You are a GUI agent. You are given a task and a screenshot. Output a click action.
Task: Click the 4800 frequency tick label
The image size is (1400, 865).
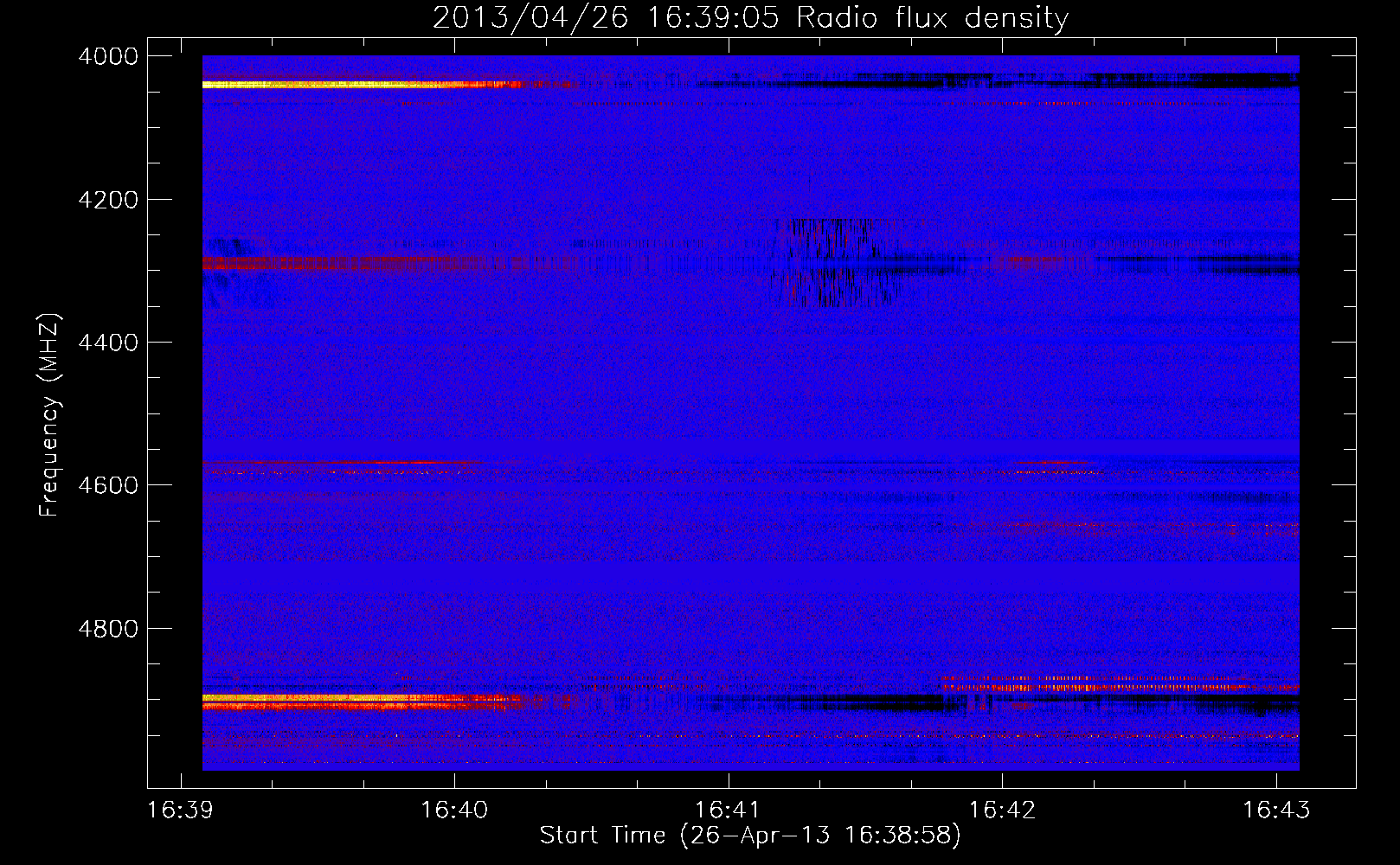[x=108, y=628]
